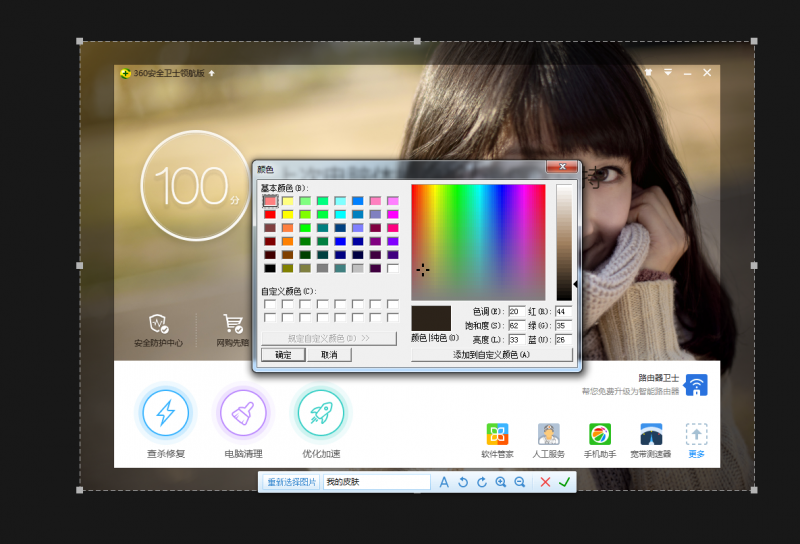The width and height of the screenshot is (800, 544).
Task: Cancel skin edit with red X
Action: click(545, 482)
